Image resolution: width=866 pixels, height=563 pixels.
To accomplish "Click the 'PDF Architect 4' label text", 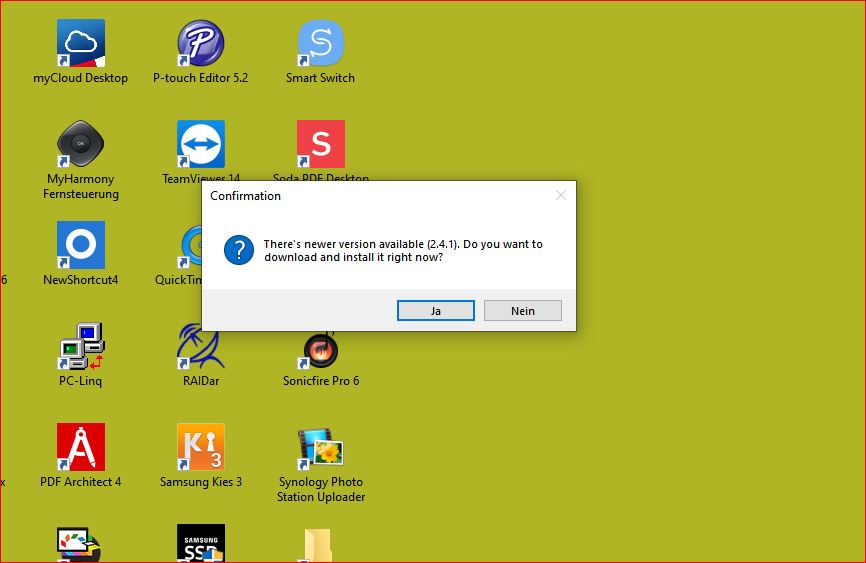I will (x=81, y=482).
